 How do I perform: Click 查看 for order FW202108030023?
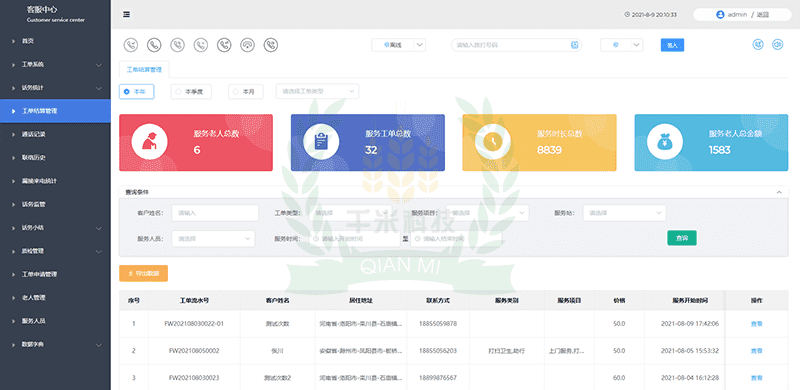click(x=756, y=378)
